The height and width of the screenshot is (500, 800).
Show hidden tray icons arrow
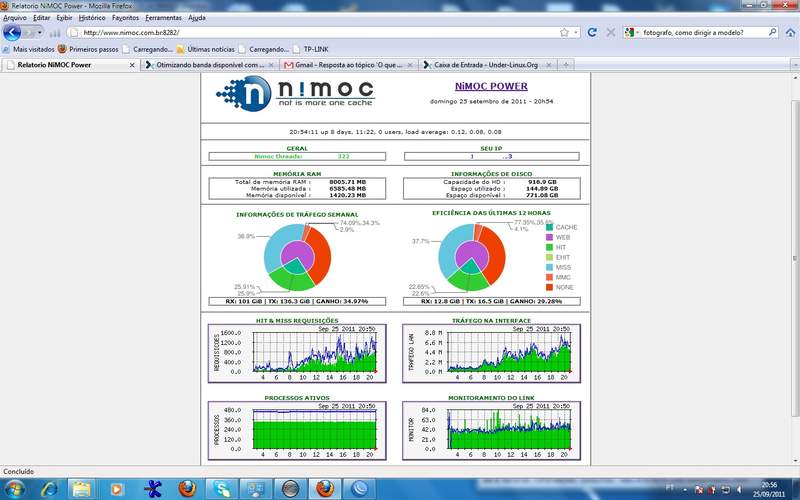pyautogui.click(x=685, y=490)
